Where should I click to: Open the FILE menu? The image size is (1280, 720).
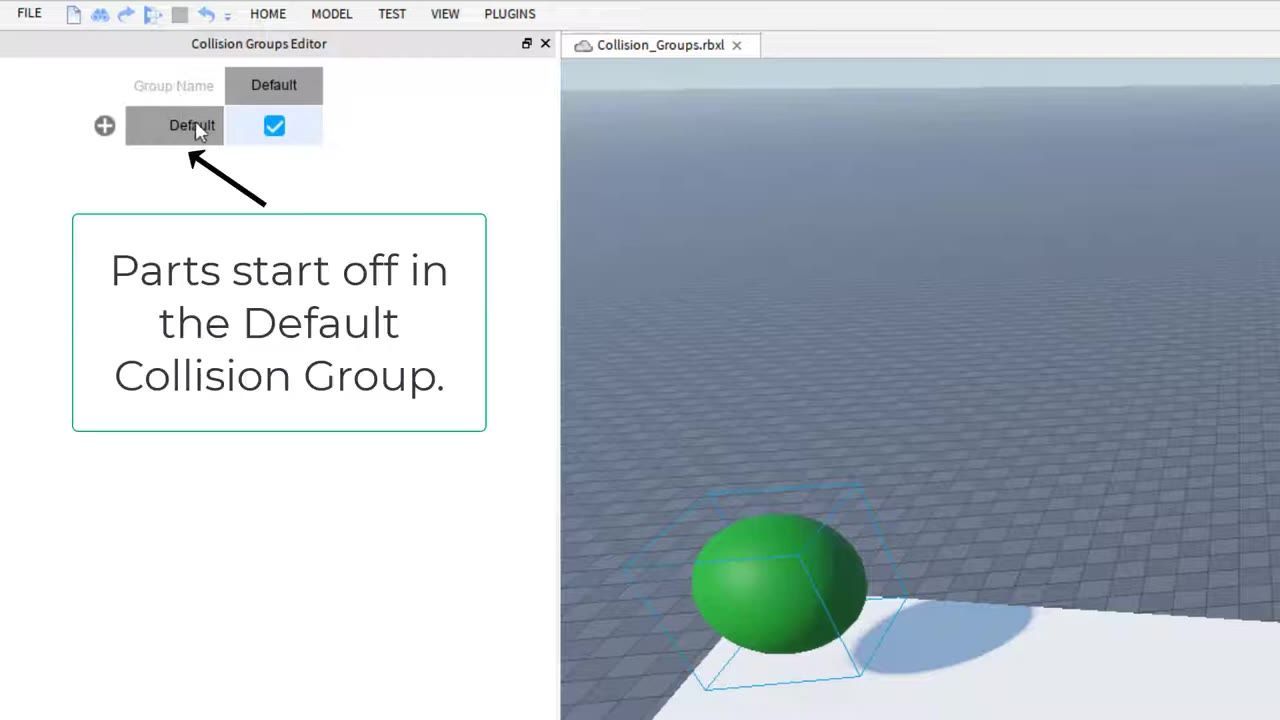point(30,13)
